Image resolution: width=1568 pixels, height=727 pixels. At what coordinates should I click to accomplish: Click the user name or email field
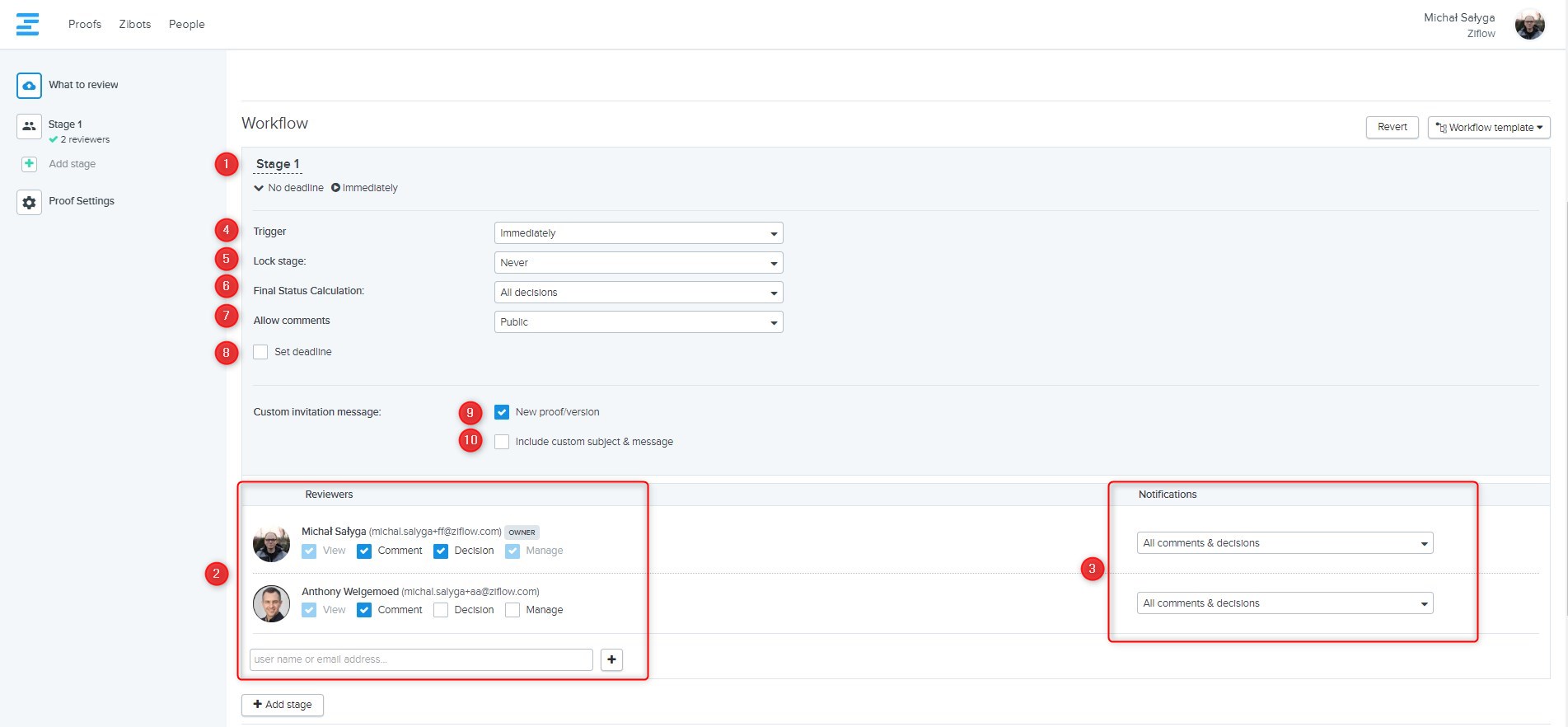[420, 659]
